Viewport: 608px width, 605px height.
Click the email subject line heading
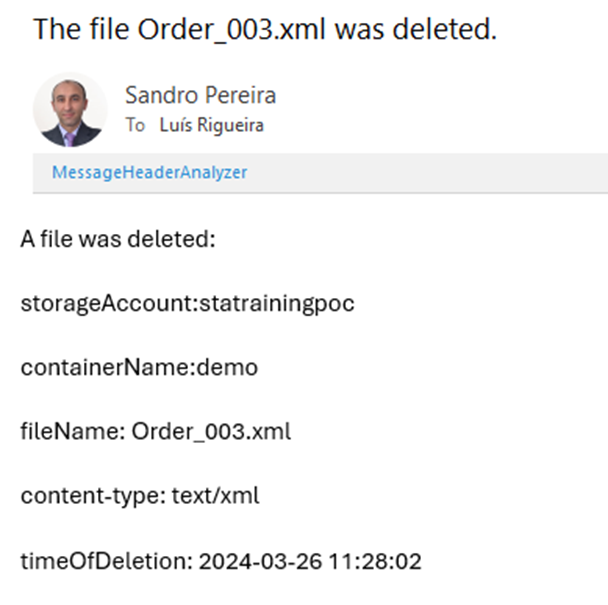265,29
